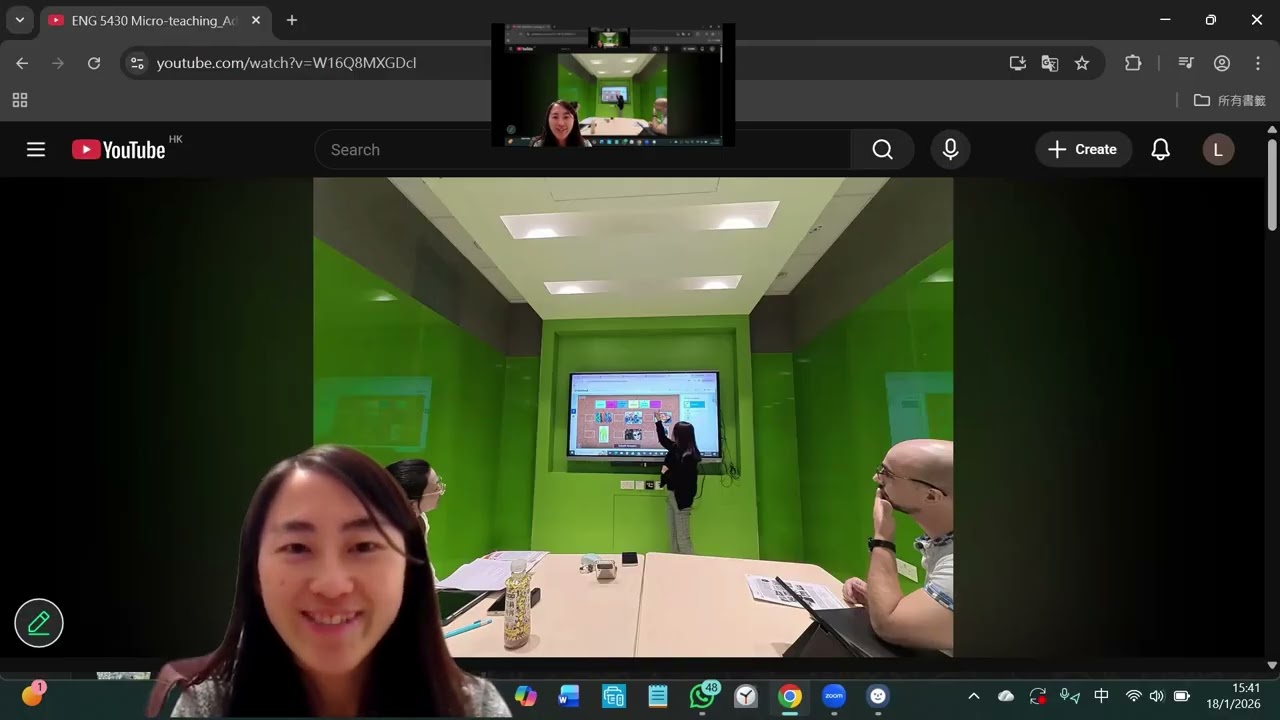Click the youtube.com URL in address bar

pos(286,63)
